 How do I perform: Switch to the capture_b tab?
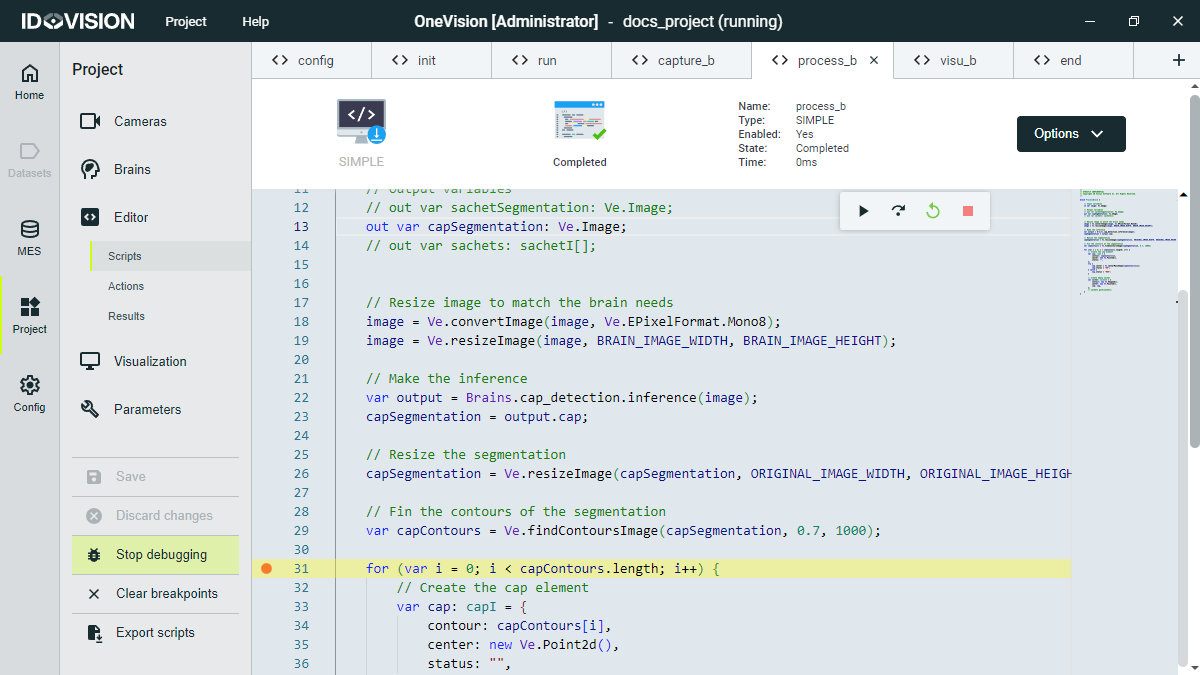pos(685,60)
